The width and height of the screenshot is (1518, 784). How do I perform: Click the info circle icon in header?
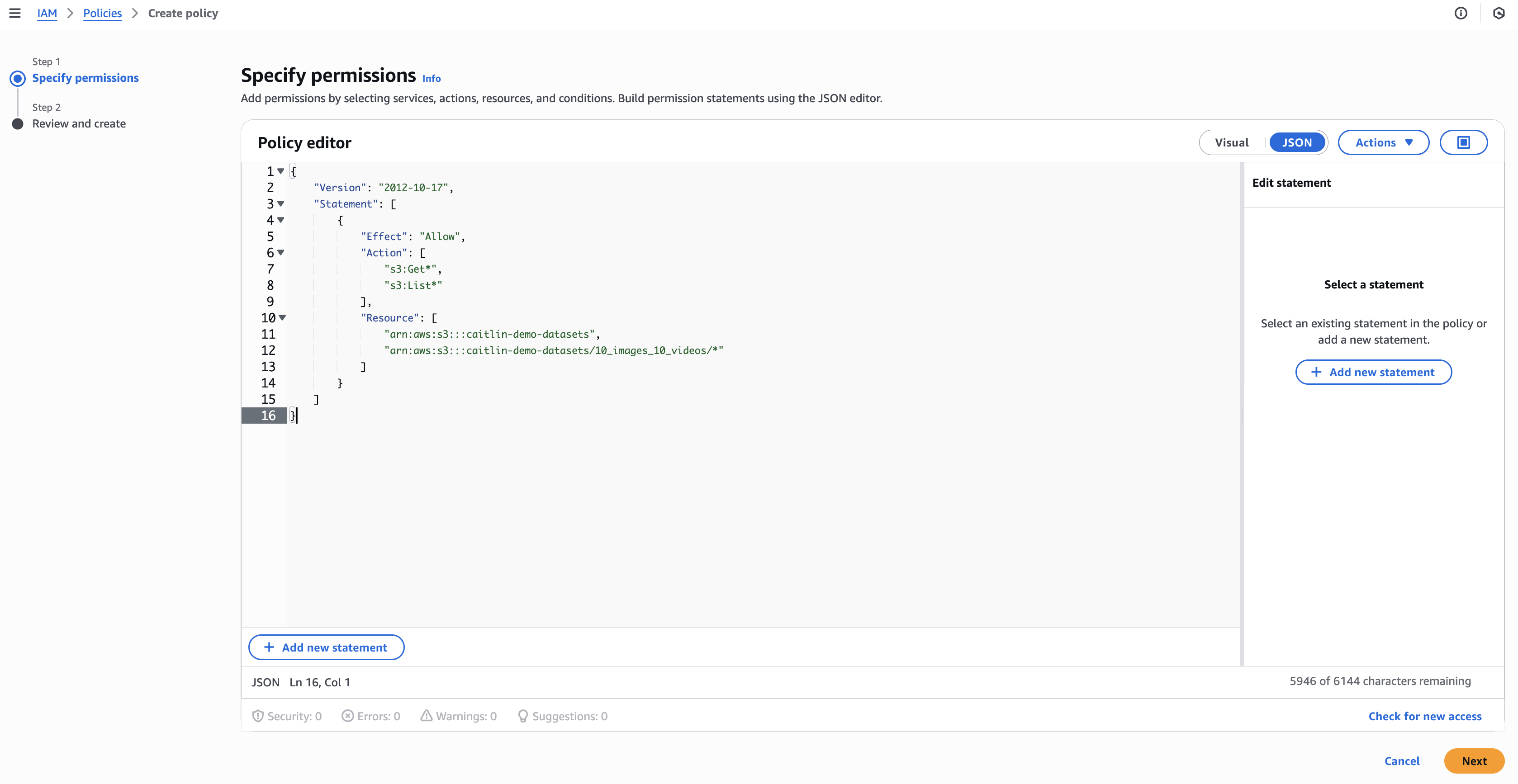point(1461,13)
